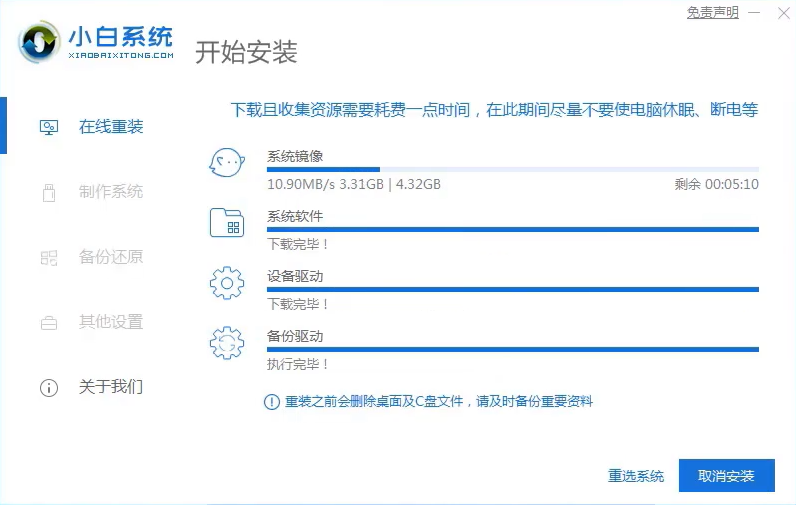Open the 备份还原 sidebar tab

111,257
